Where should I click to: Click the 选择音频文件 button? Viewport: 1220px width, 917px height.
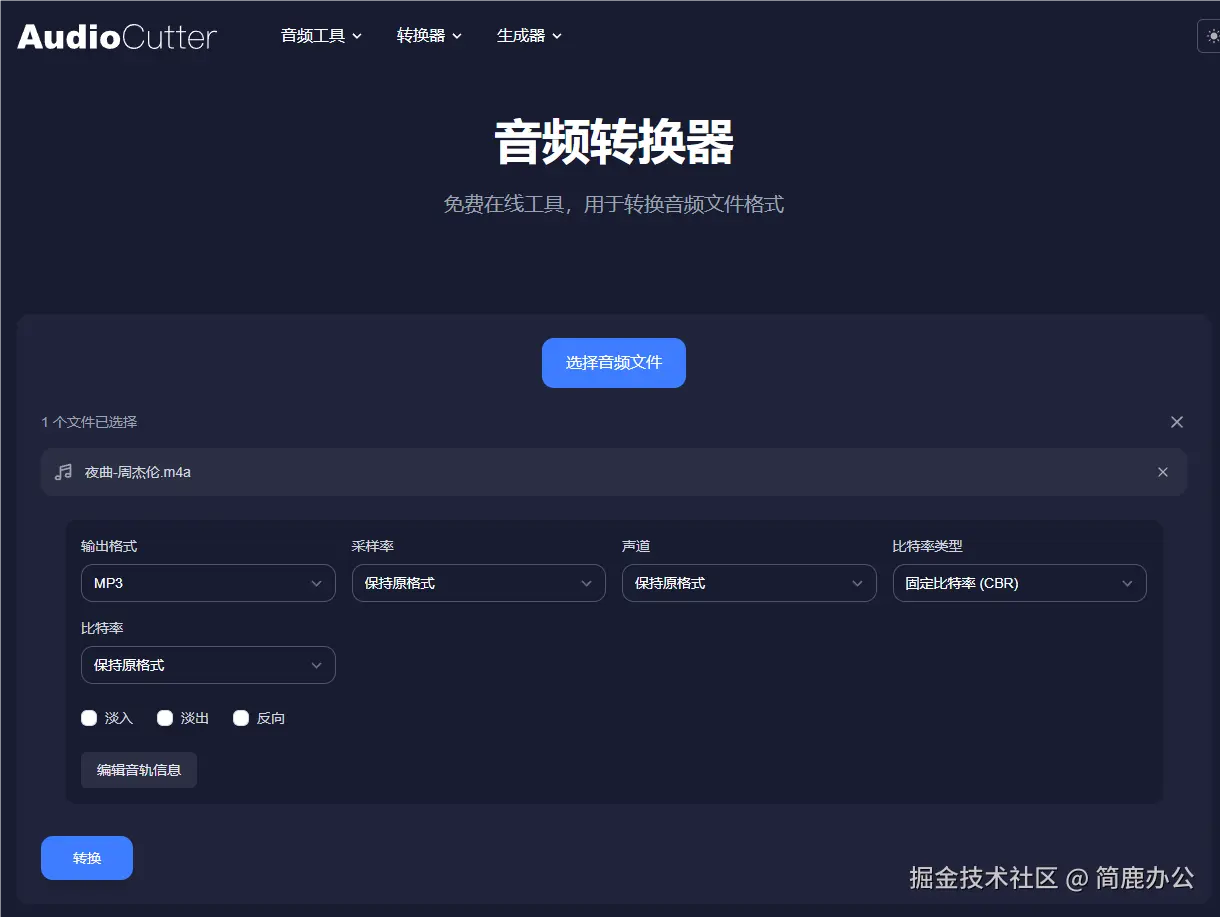(x=614, y=363)
